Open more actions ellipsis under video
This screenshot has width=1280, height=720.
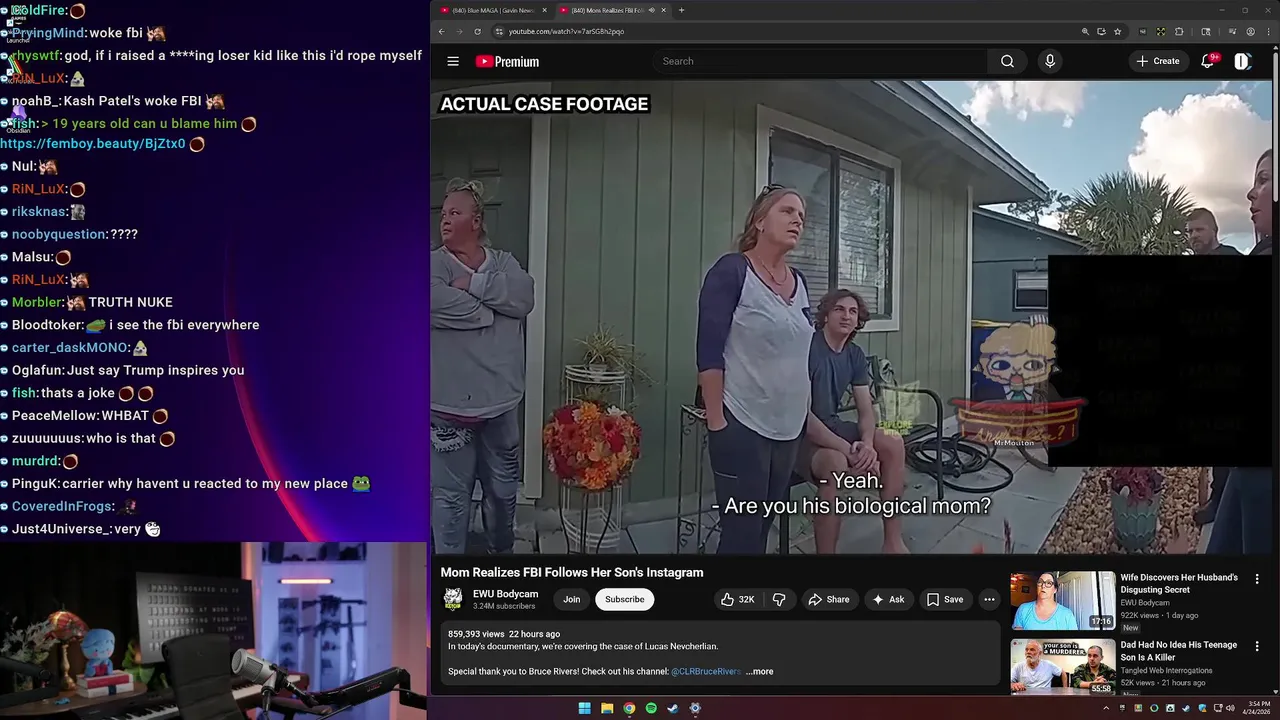pyautogui.click(x=989, y=599)
